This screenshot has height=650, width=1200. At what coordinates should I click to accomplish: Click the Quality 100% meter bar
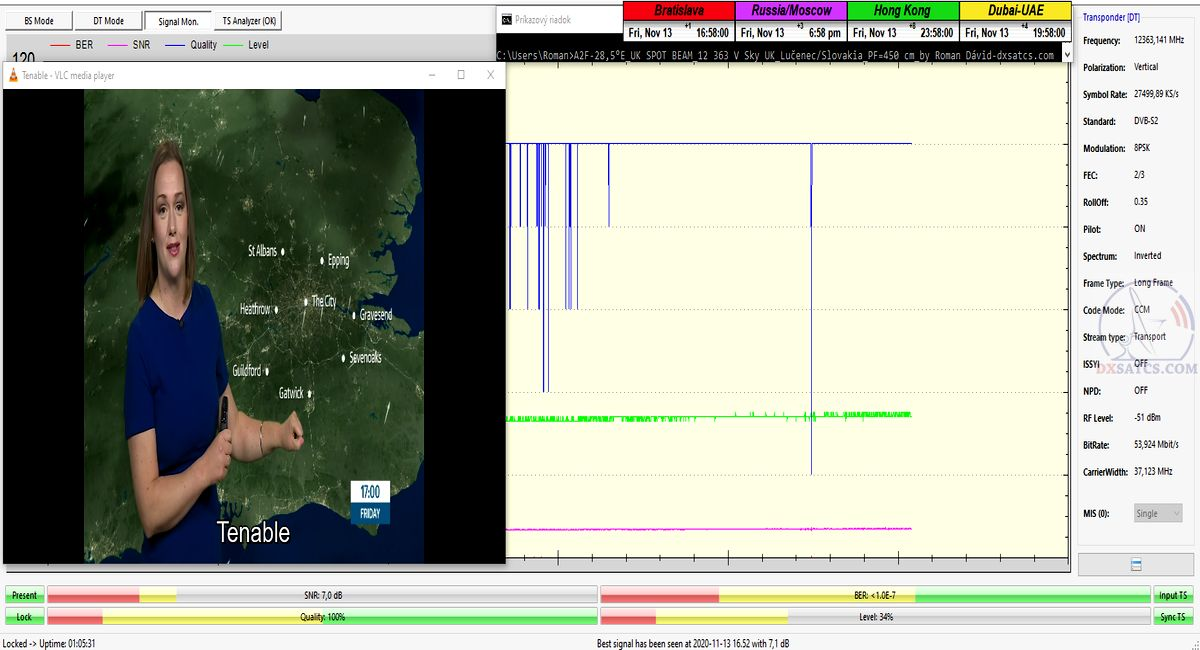click(x=322, y=617)
